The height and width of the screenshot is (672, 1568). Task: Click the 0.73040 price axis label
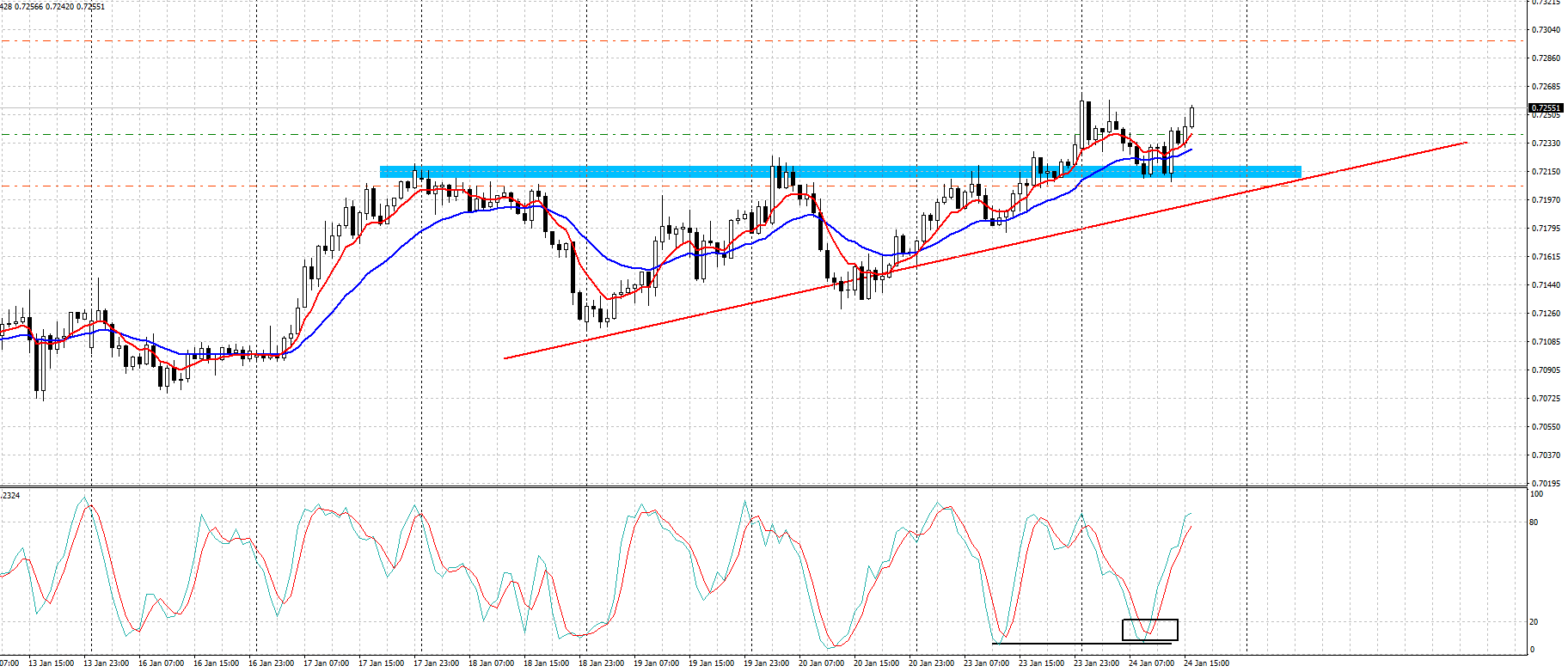click(x=1547, y=30)
